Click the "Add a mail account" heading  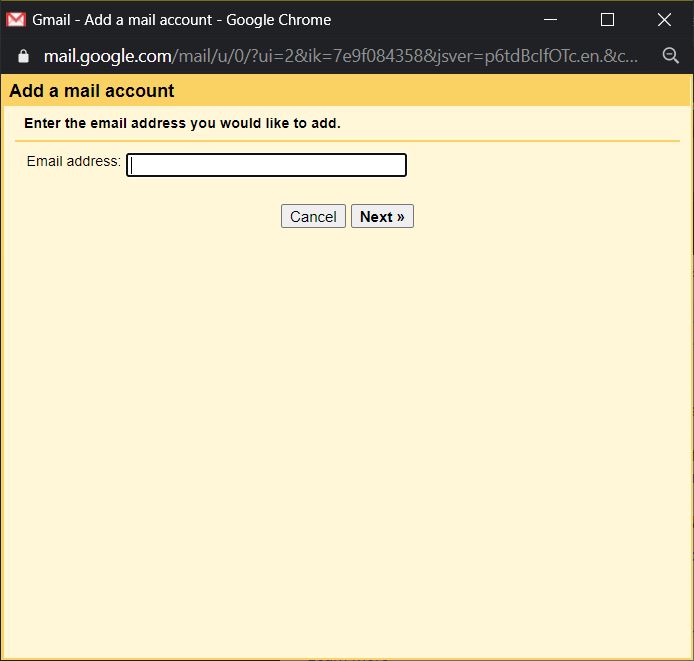click(x=92, y=91)
